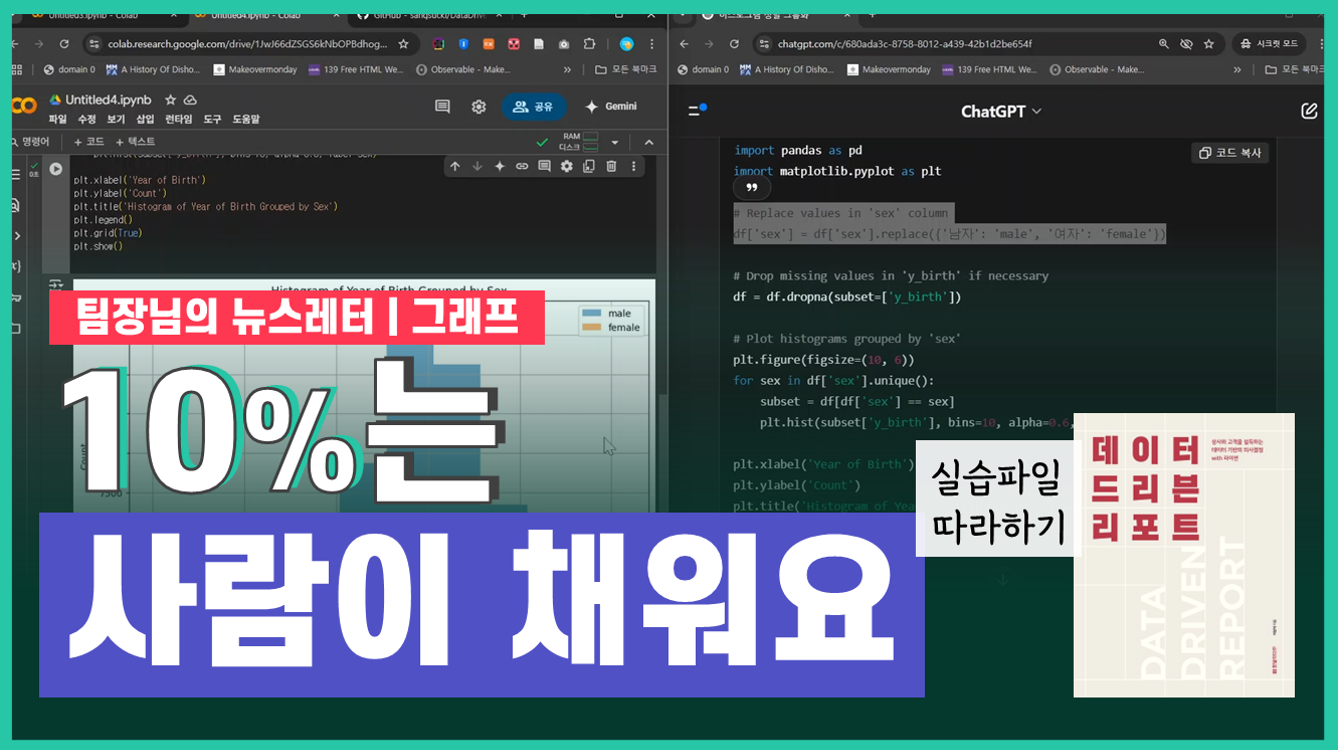Reload the ChatGPT browser page
The image size is (1338, 750).
734,44
